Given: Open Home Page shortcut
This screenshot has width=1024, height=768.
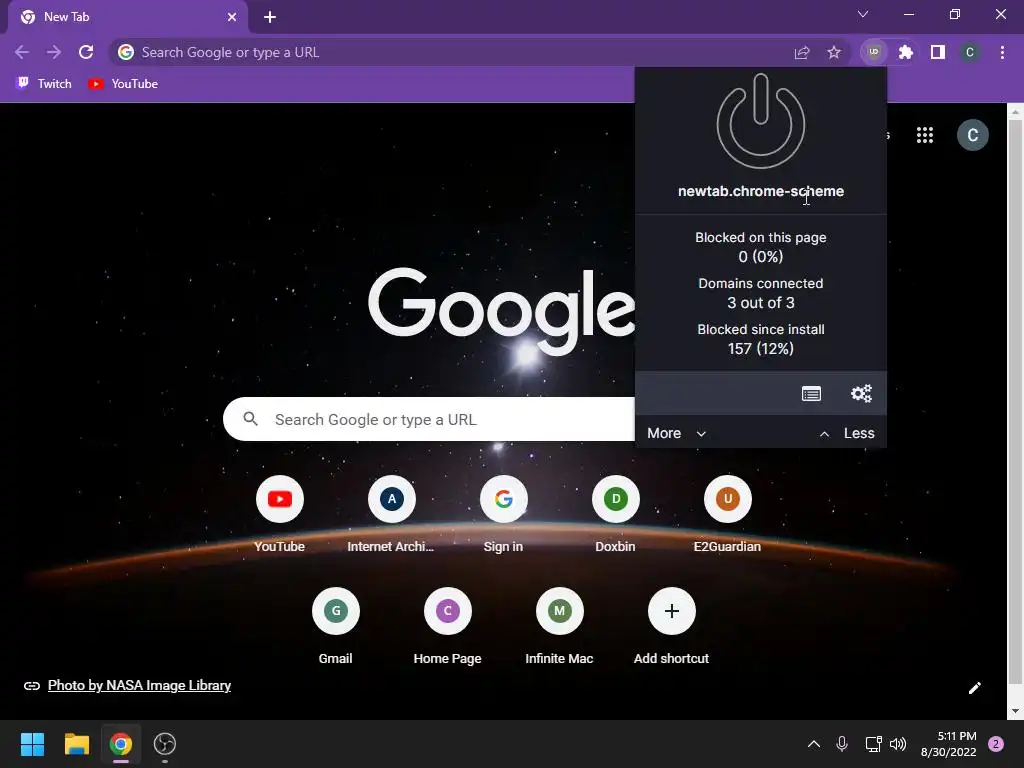Looking at the screenshot, I should click(x=447, y=627).
